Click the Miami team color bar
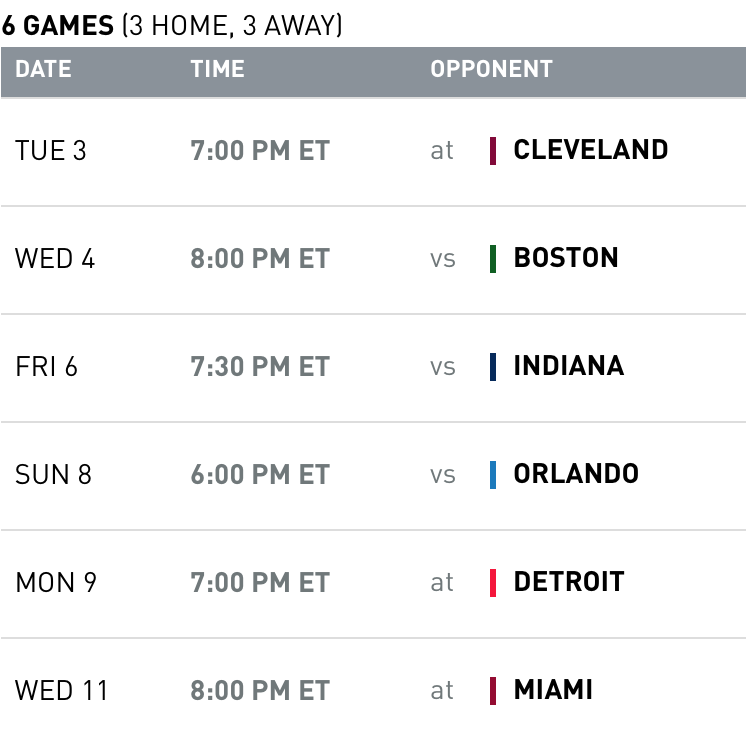Image resolution: width=746 pixels, height=746 pixels. point(493,691)
